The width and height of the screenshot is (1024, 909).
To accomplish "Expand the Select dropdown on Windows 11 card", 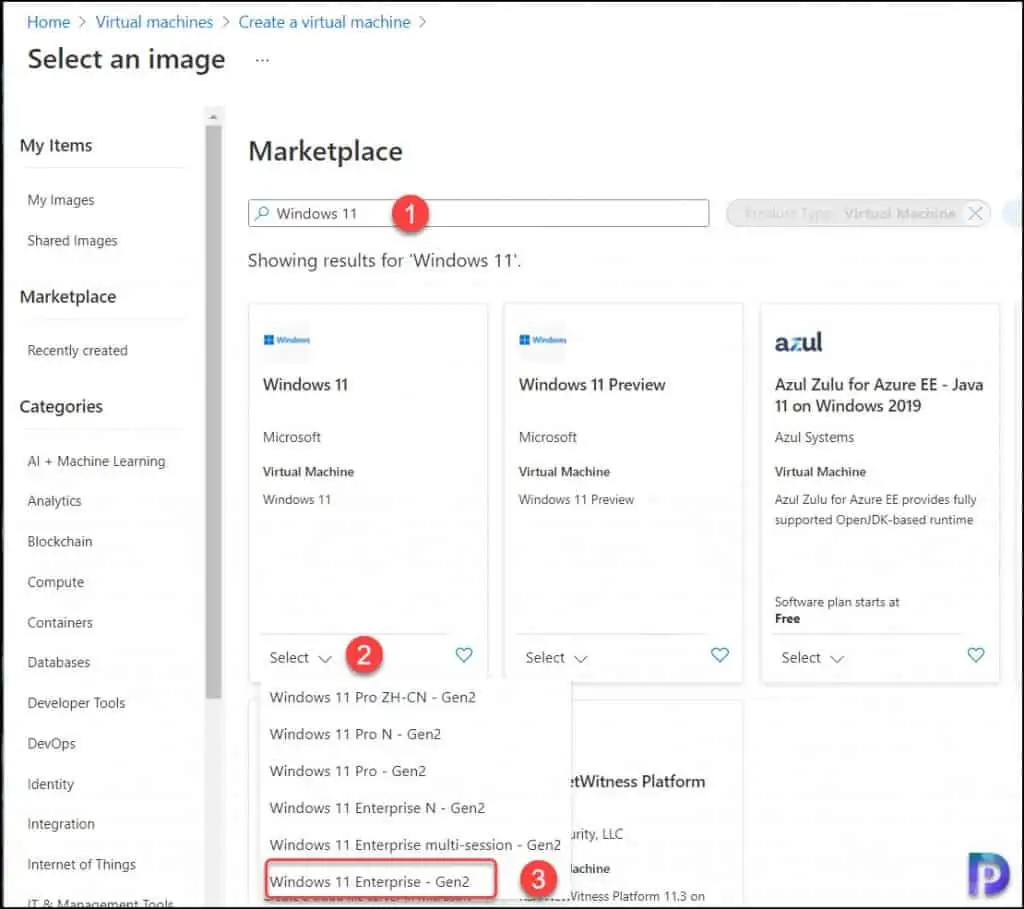I will pyautogui.click(x=300, y=658).
